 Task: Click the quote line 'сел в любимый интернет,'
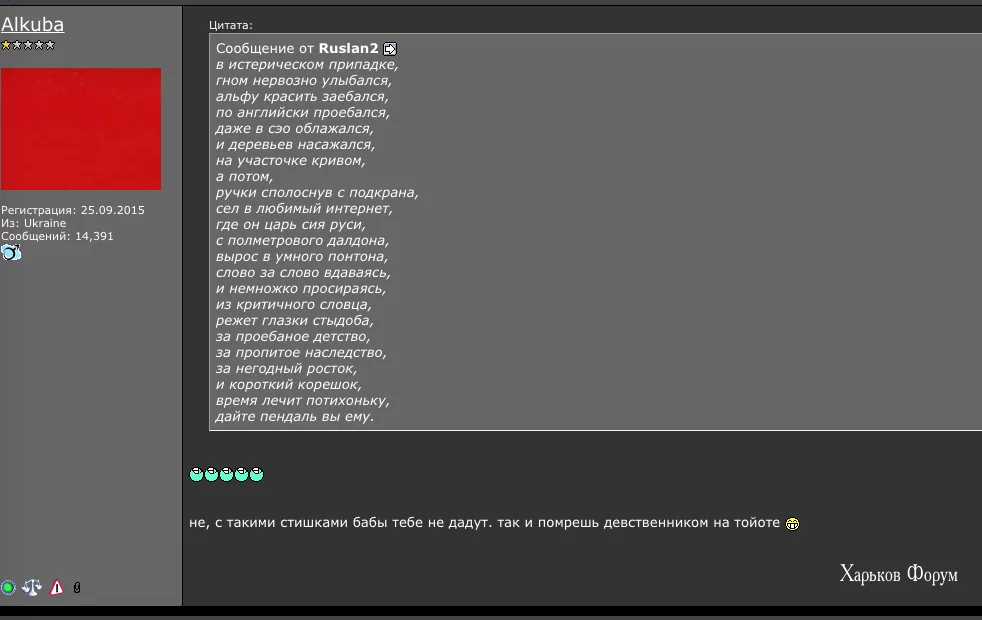(304, 209)
